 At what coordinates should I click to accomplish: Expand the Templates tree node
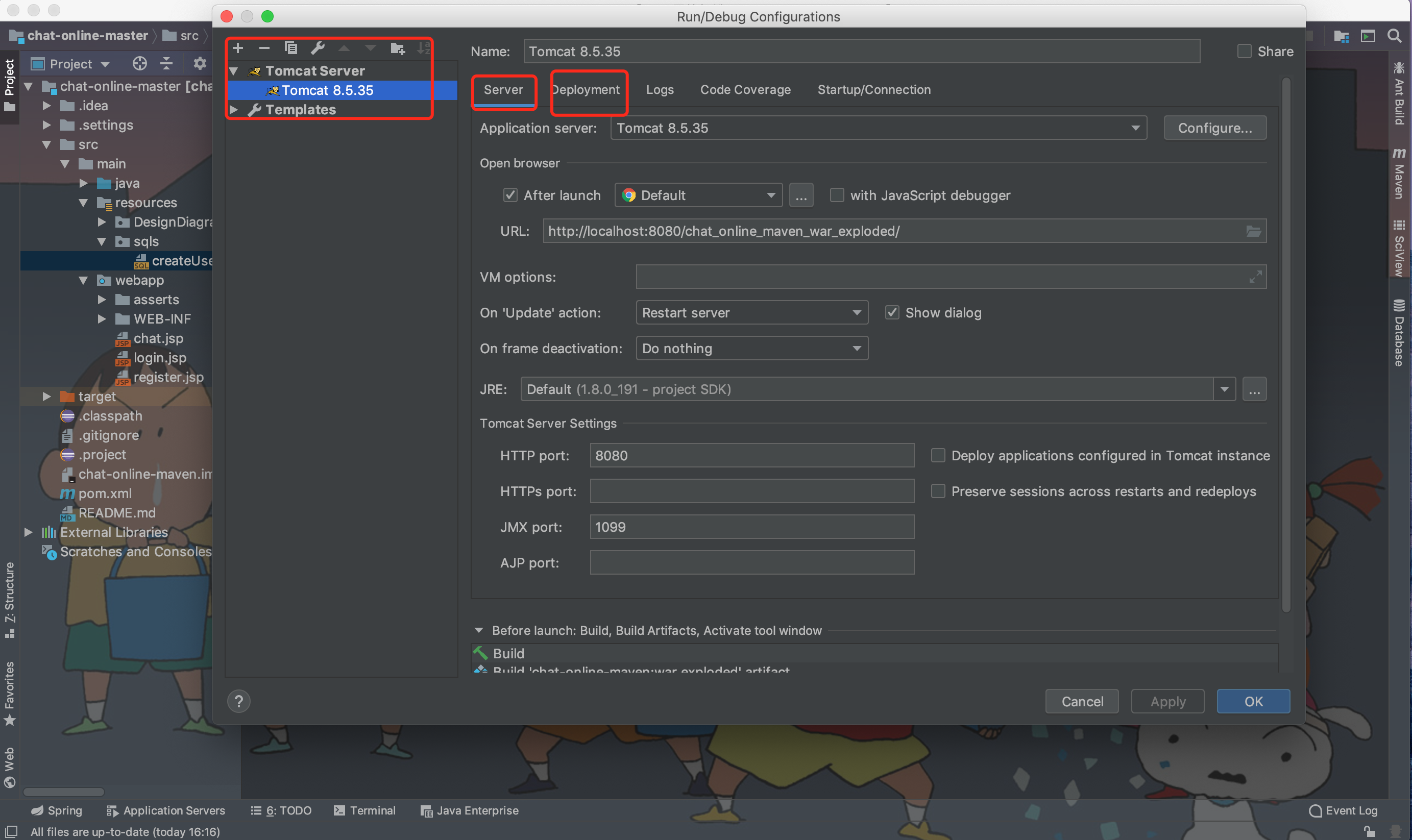point(234,109)
